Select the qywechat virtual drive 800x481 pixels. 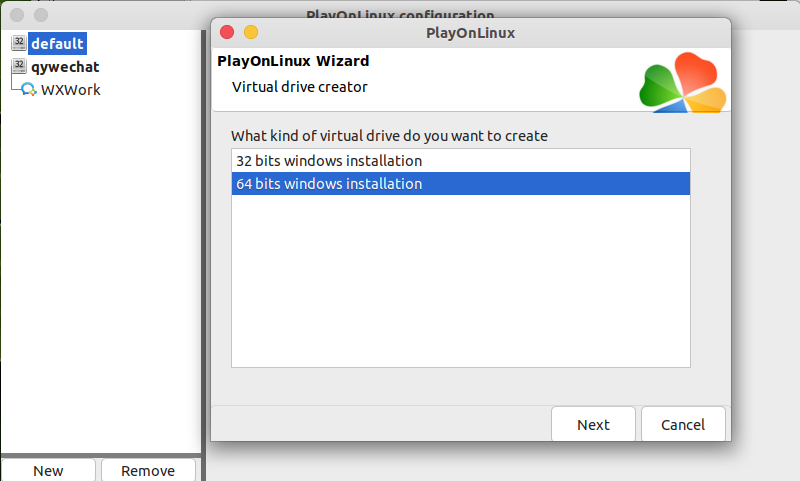(65, 67)
